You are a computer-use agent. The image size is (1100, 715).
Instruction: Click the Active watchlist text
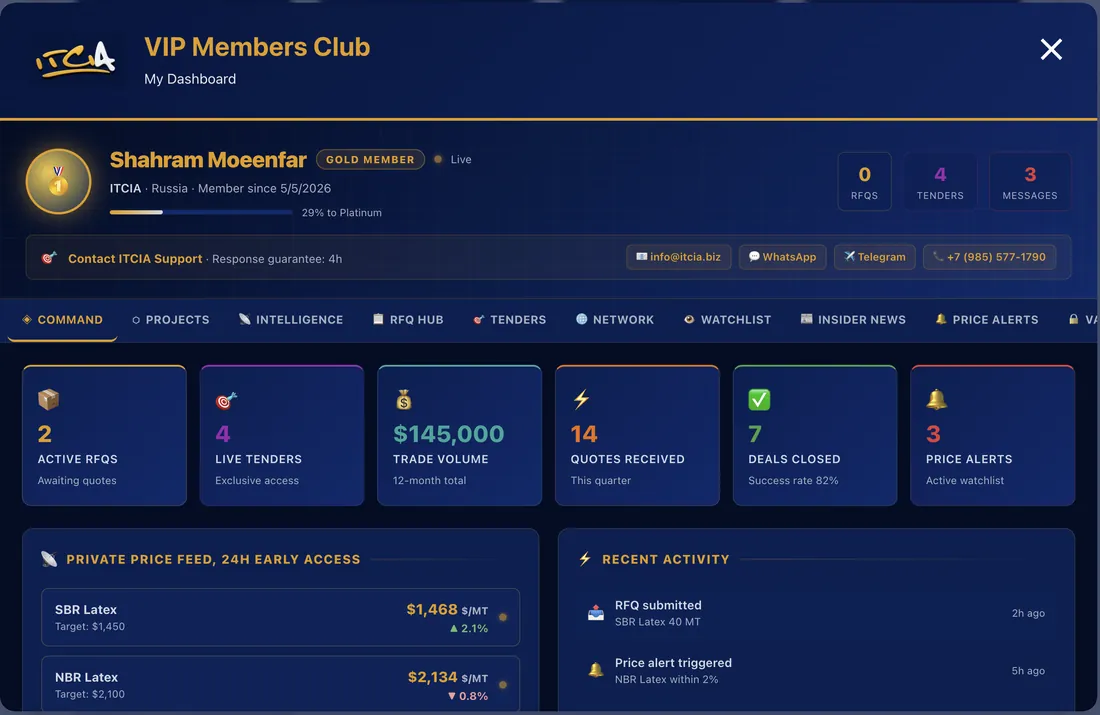pos(965,481)
